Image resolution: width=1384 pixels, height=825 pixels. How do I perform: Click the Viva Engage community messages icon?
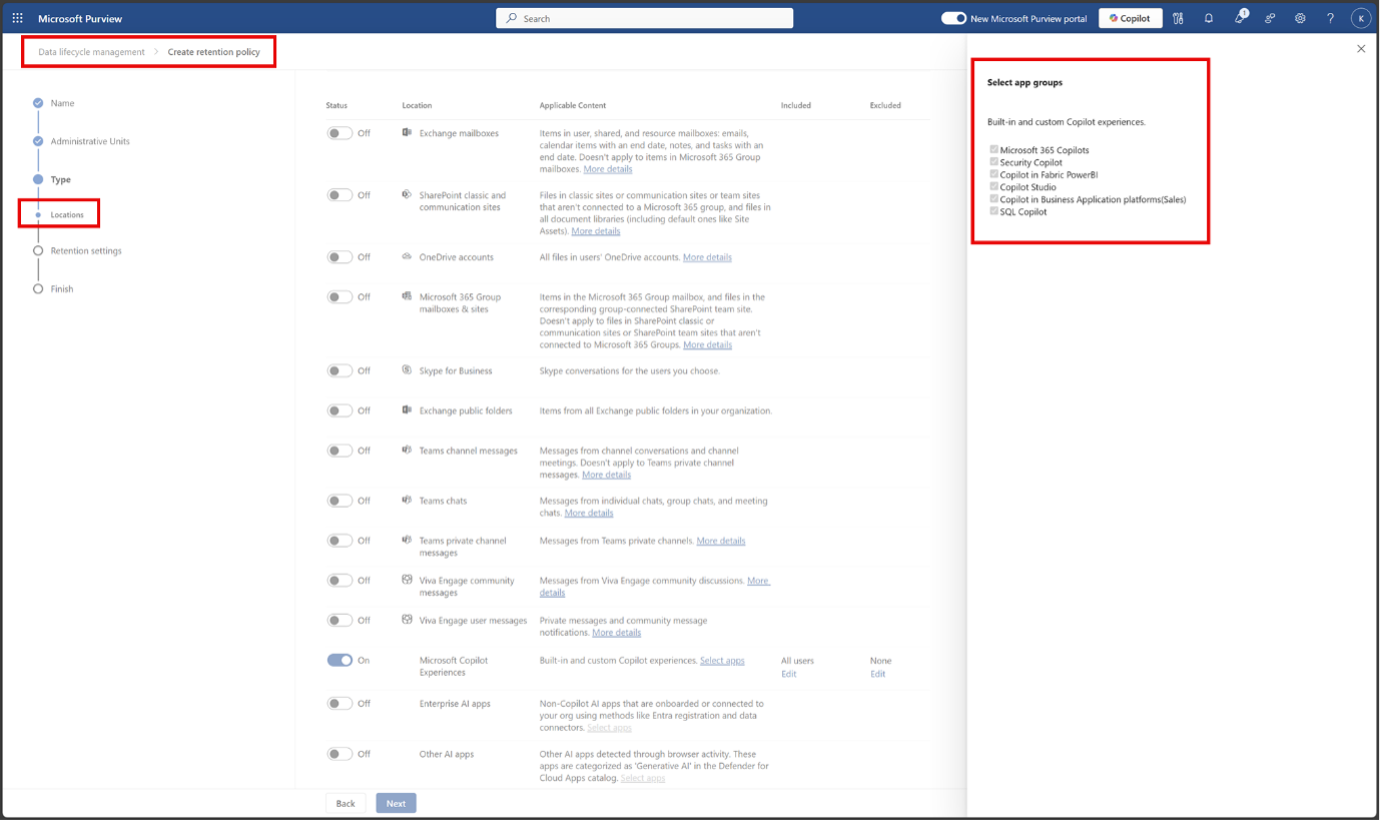[x=407, y=580]
